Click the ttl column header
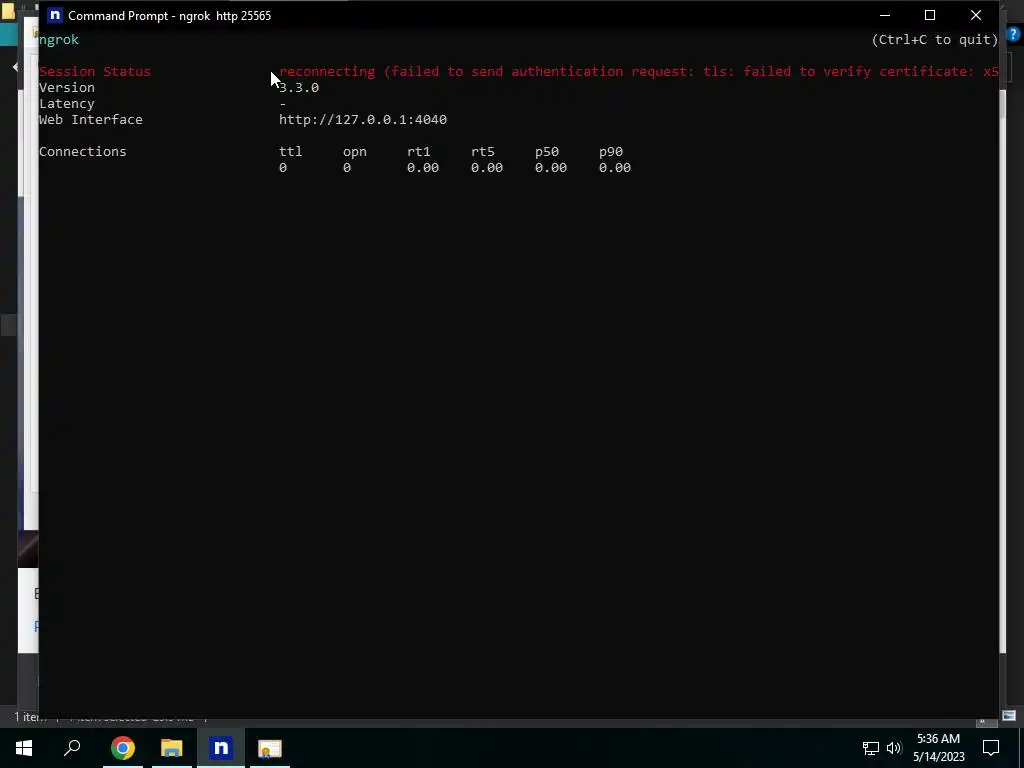The width and height of the screenshot is (1024, 768). pos(291,152)
